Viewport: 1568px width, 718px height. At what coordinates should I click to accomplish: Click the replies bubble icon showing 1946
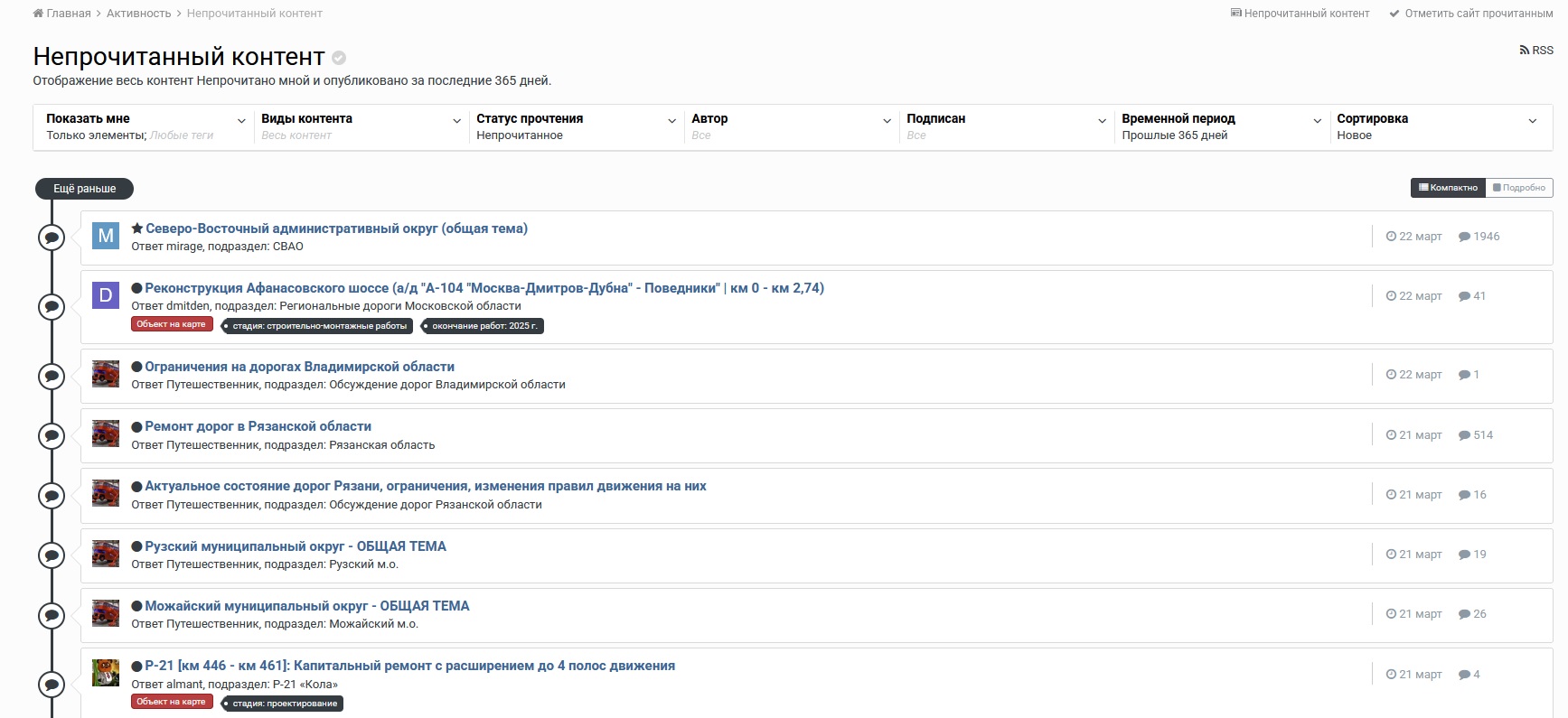1464,237
